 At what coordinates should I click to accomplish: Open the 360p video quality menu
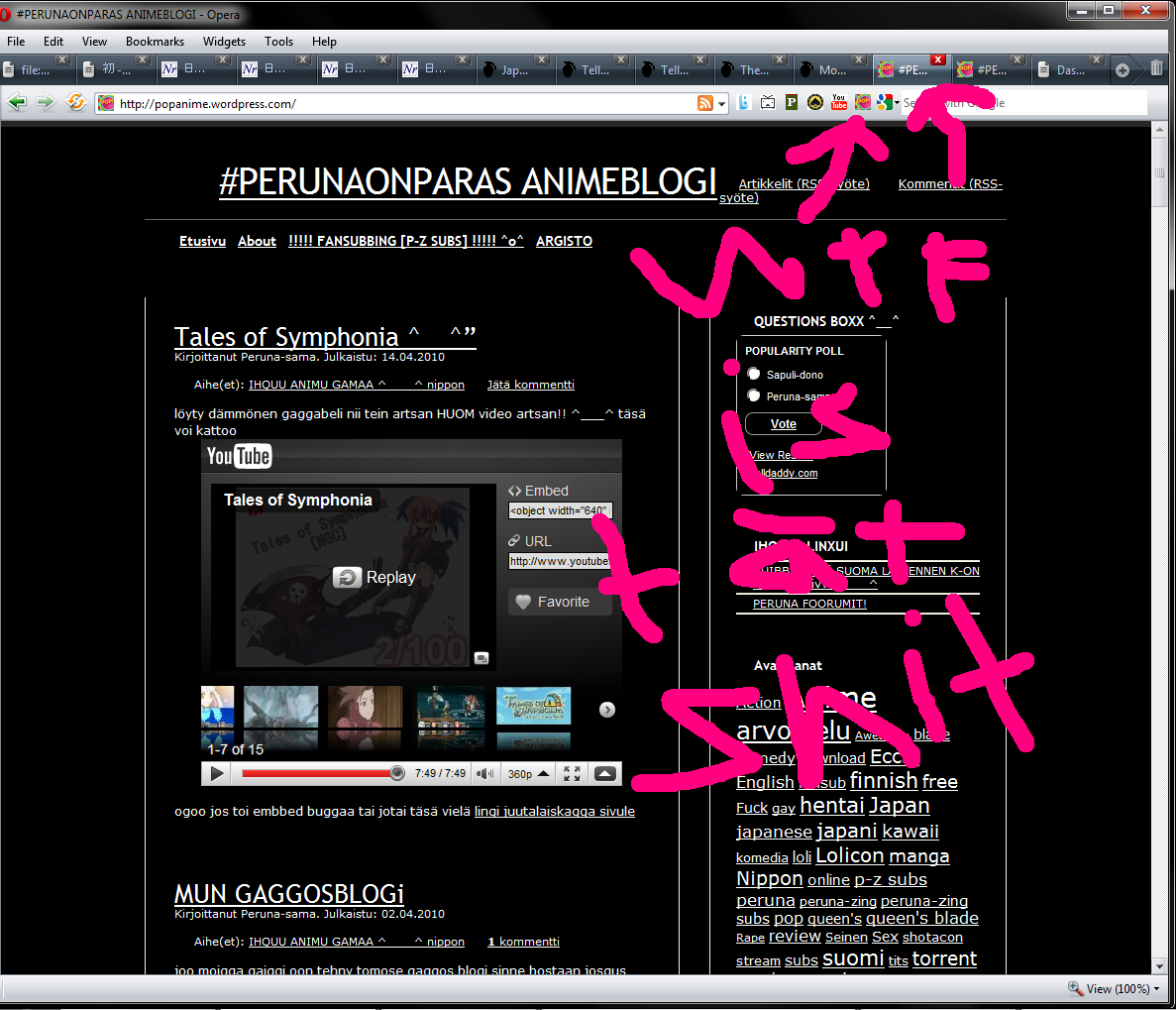coord(527,774)
